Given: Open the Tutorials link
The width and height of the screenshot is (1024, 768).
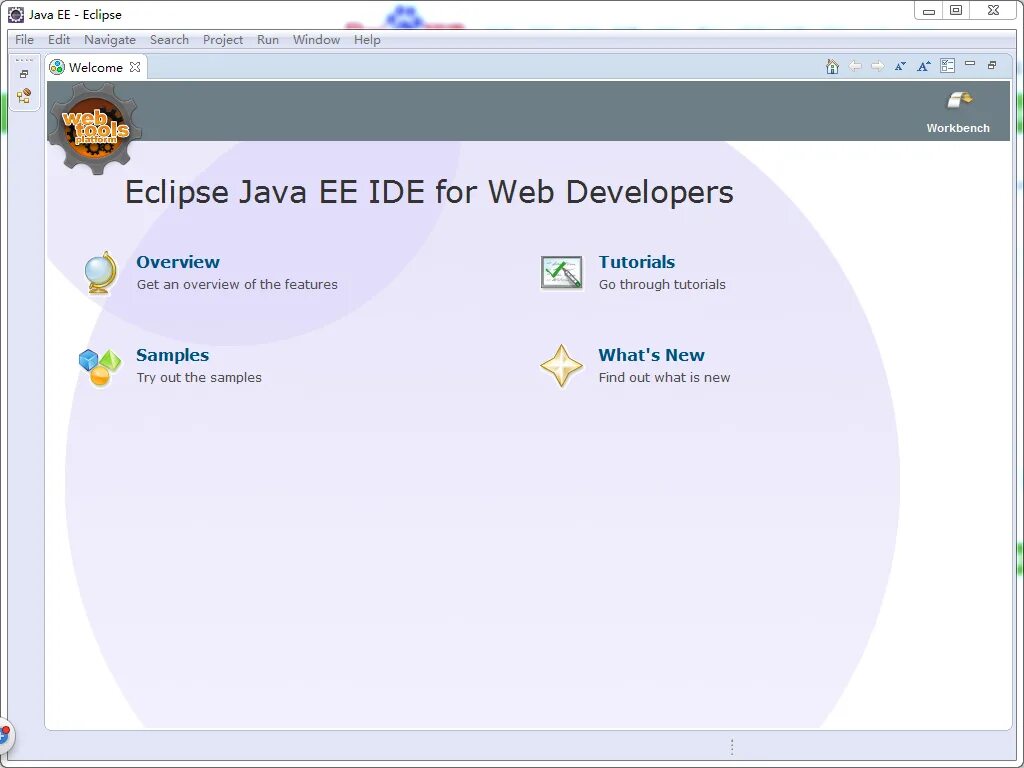Looking at the screenshot, I should (x=637, y=262).
